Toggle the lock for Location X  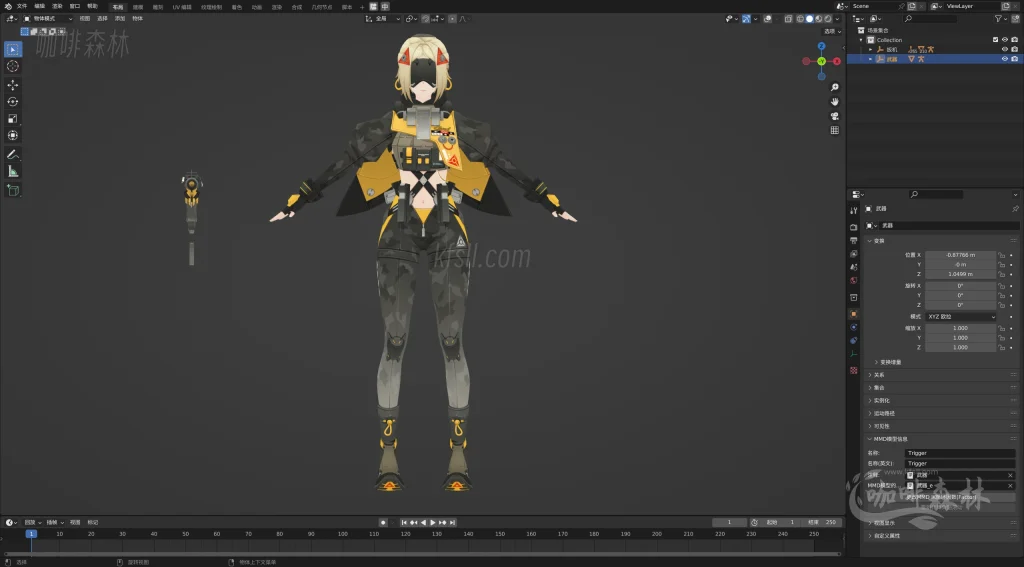click(1002, 255)
